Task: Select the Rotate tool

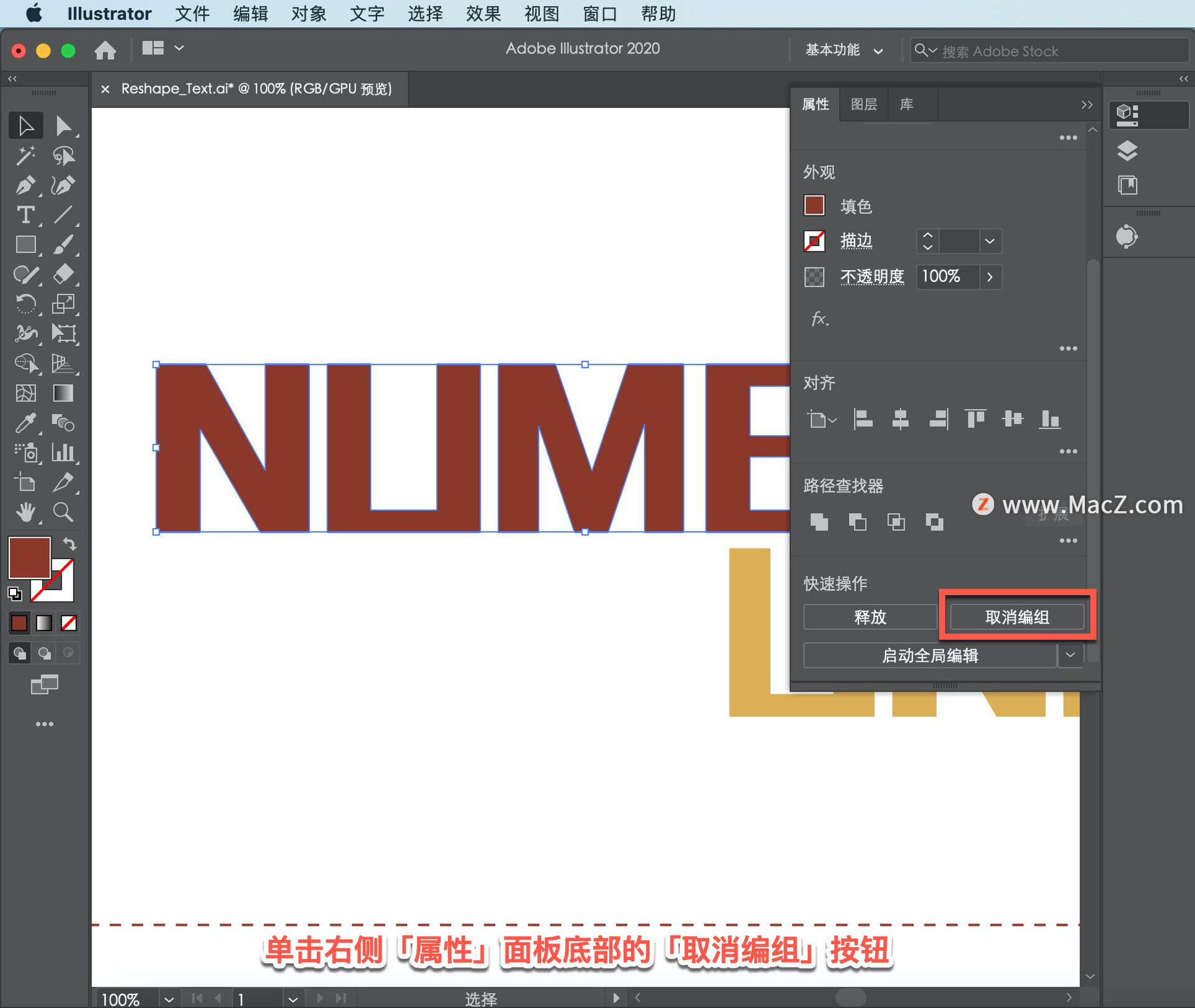Action: point(25,304)
